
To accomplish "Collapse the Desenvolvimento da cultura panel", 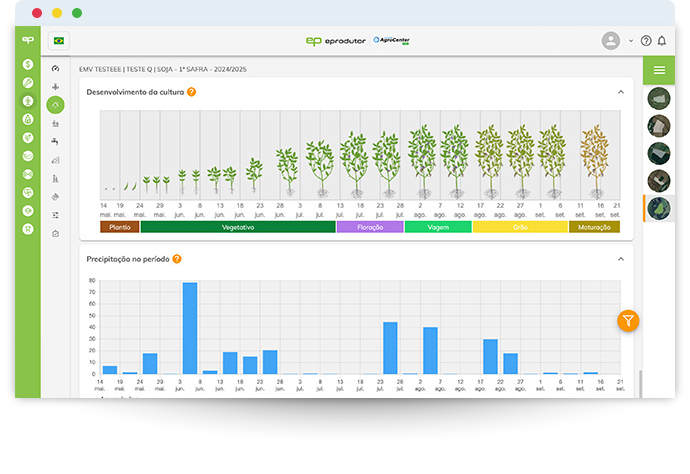I will pyautogui.click(x=620, y=92).
